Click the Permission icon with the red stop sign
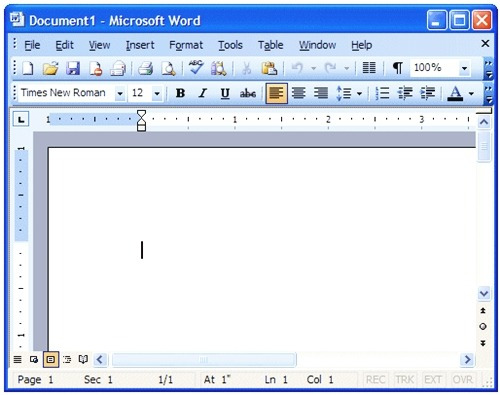 pyautogui.click(x=96, y=68)
